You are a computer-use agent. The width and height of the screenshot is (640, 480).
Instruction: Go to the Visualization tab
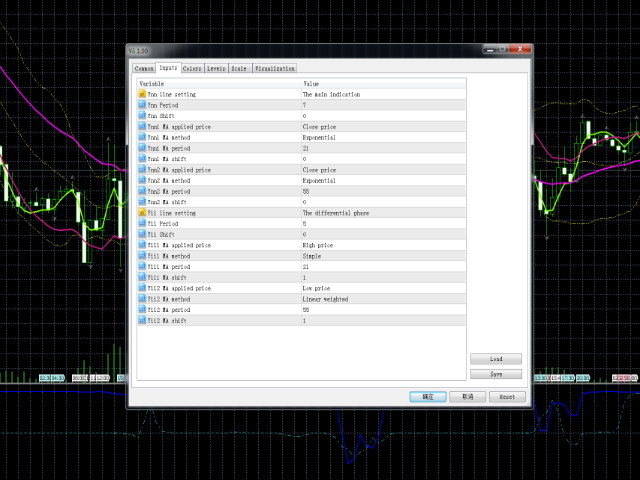tap(274, 68)
